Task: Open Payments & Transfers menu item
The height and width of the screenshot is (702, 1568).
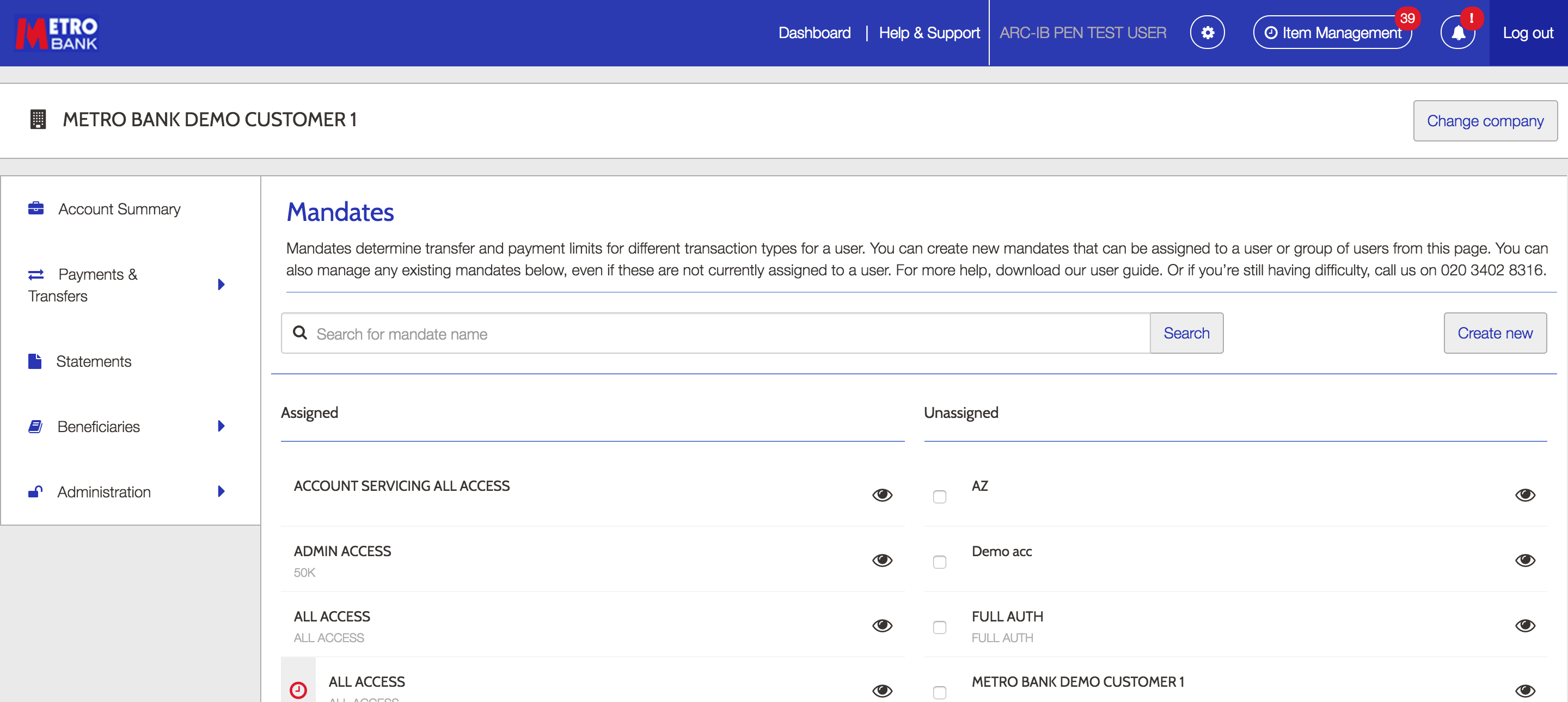Action: 83,285
